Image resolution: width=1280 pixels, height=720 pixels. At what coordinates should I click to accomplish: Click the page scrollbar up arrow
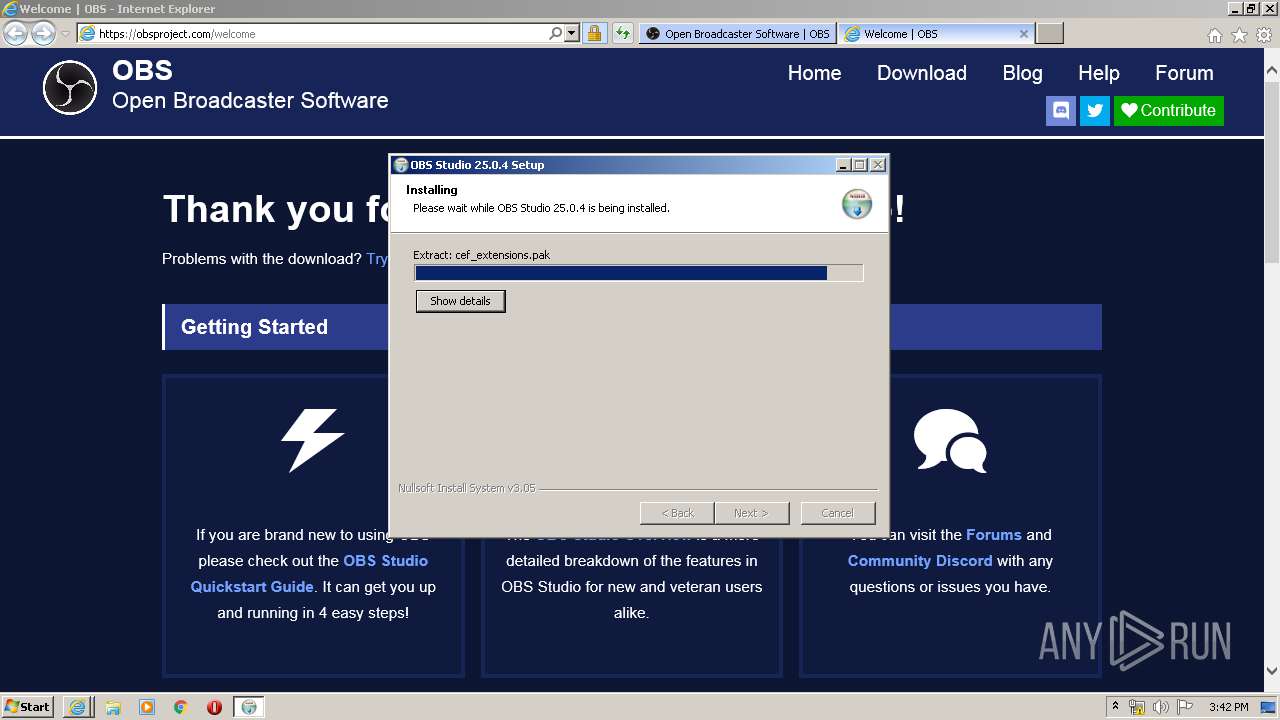pyautogui.click(x=1272, y=71)
